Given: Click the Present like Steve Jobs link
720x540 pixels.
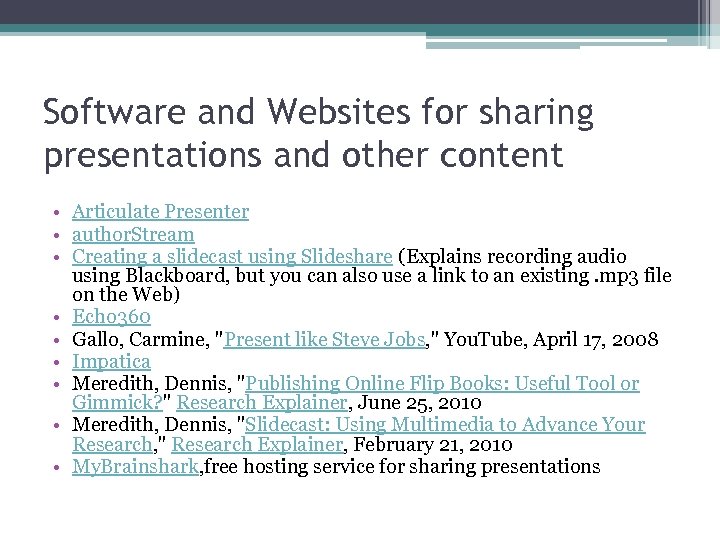Looking at the screenshot, I should tap(325, 339).
